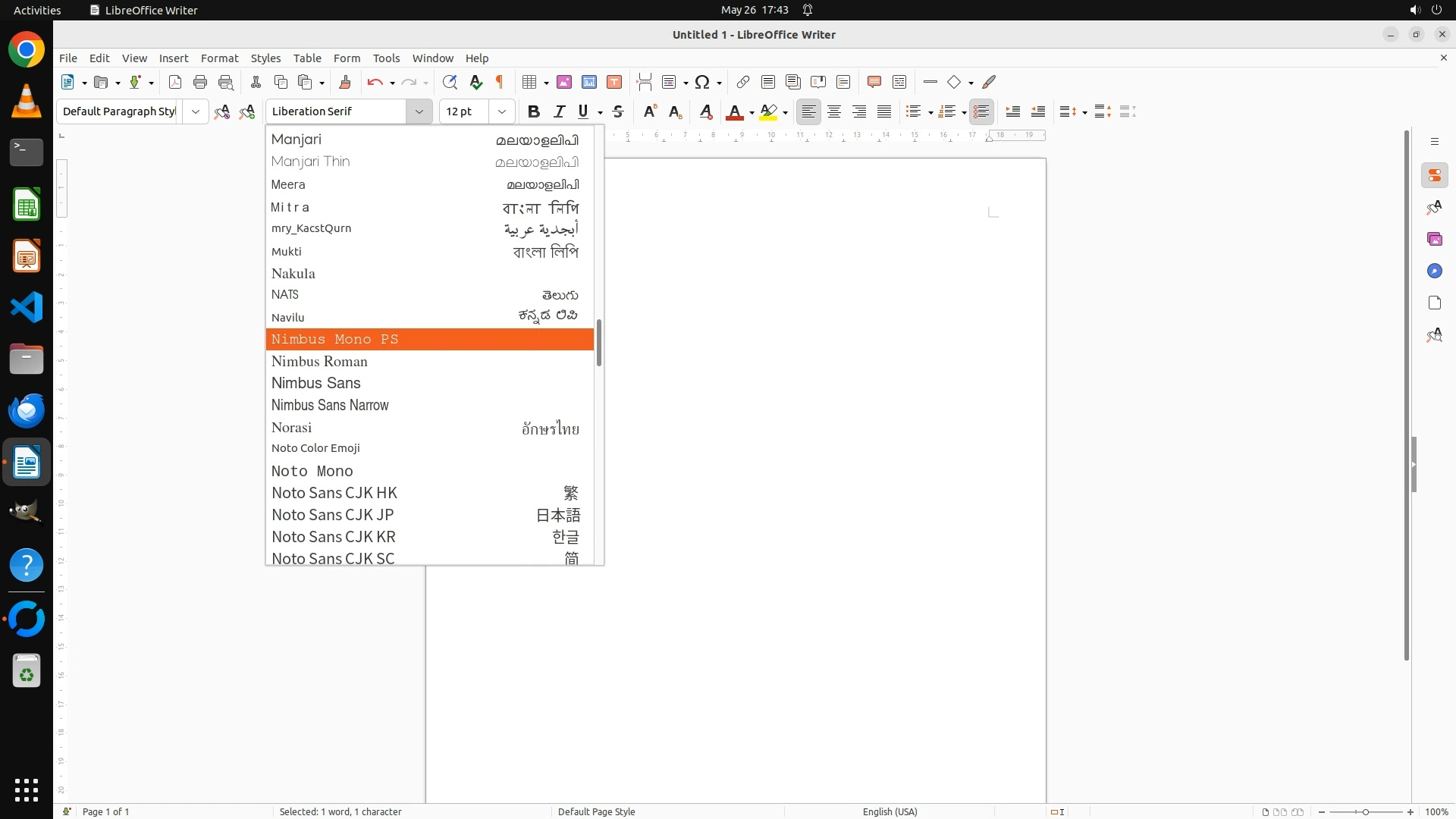The image size is (1456, 819).
Task: Apply strikethrough formatting
Action: pos(618,111)
